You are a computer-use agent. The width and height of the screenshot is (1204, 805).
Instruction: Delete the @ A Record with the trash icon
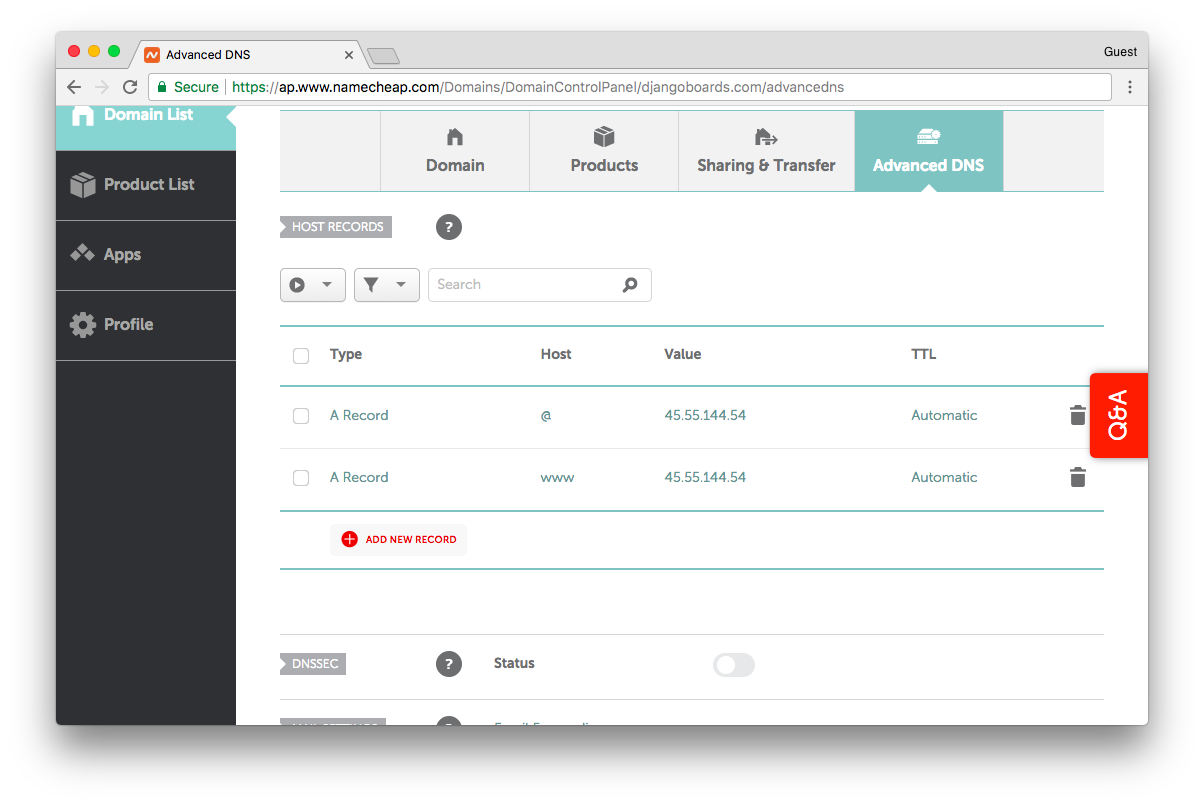point(1077,415)
